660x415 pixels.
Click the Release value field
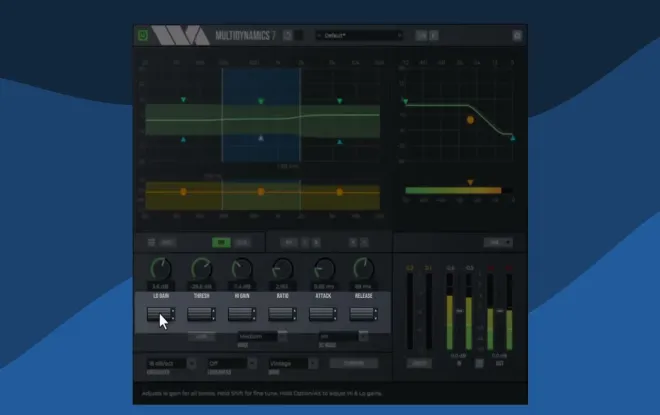click(364, 287)
